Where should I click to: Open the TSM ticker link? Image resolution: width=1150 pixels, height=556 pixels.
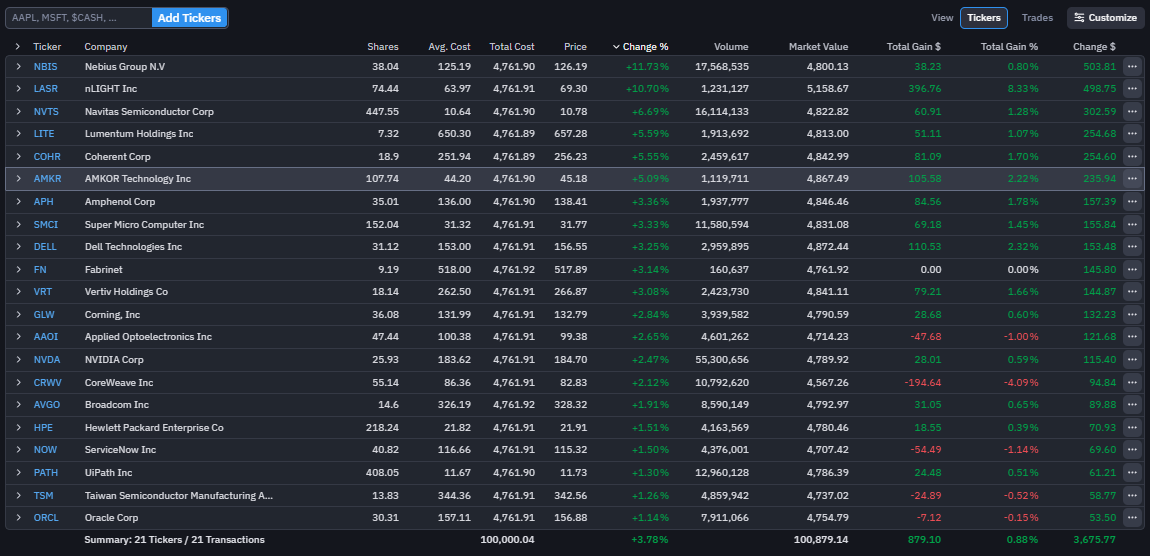(45, 495)
